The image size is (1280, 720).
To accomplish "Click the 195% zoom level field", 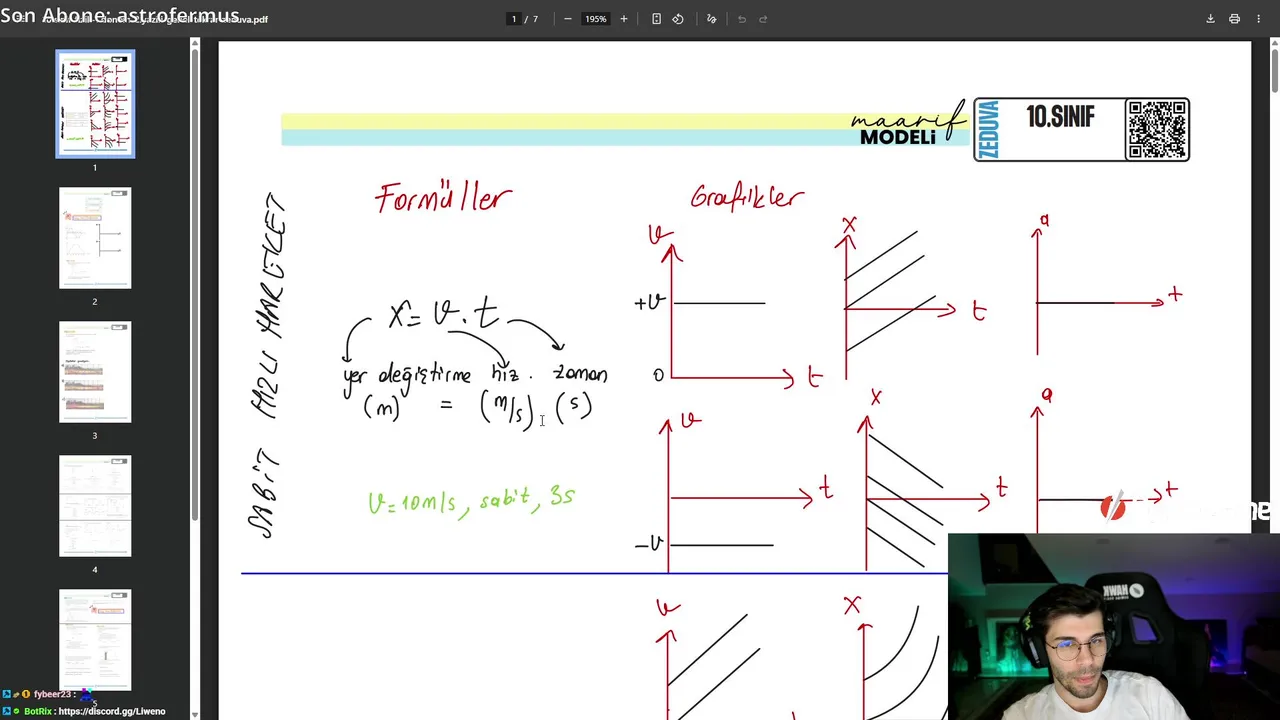I will 596,19.
